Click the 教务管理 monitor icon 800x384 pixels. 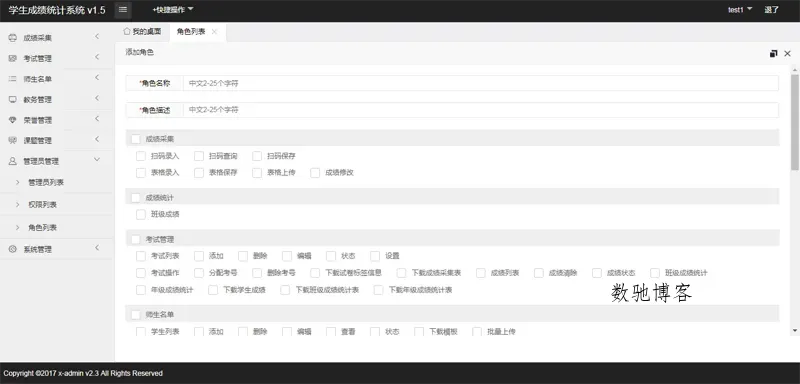coord(13,99)
